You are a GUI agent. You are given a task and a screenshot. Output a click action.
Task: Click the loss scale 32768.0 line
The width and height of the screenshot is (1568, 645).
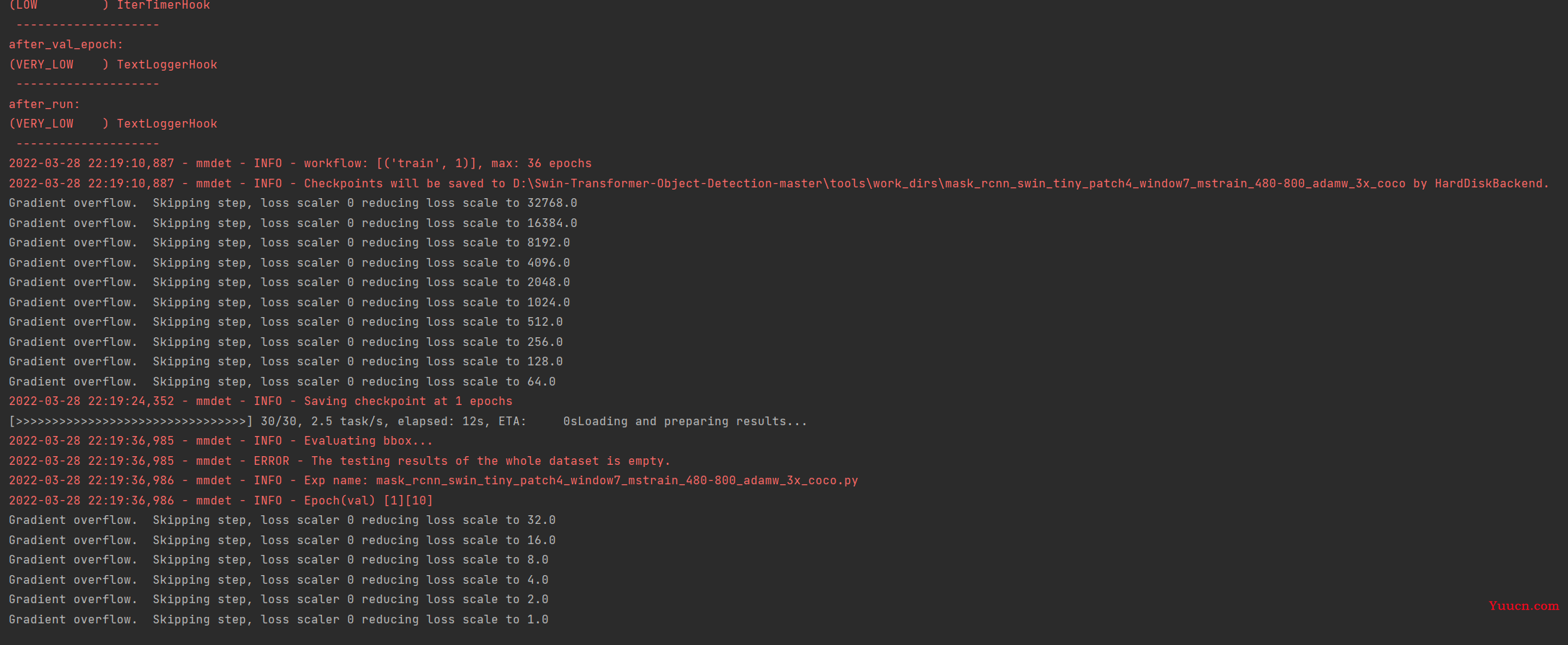(x=293, y=203)
